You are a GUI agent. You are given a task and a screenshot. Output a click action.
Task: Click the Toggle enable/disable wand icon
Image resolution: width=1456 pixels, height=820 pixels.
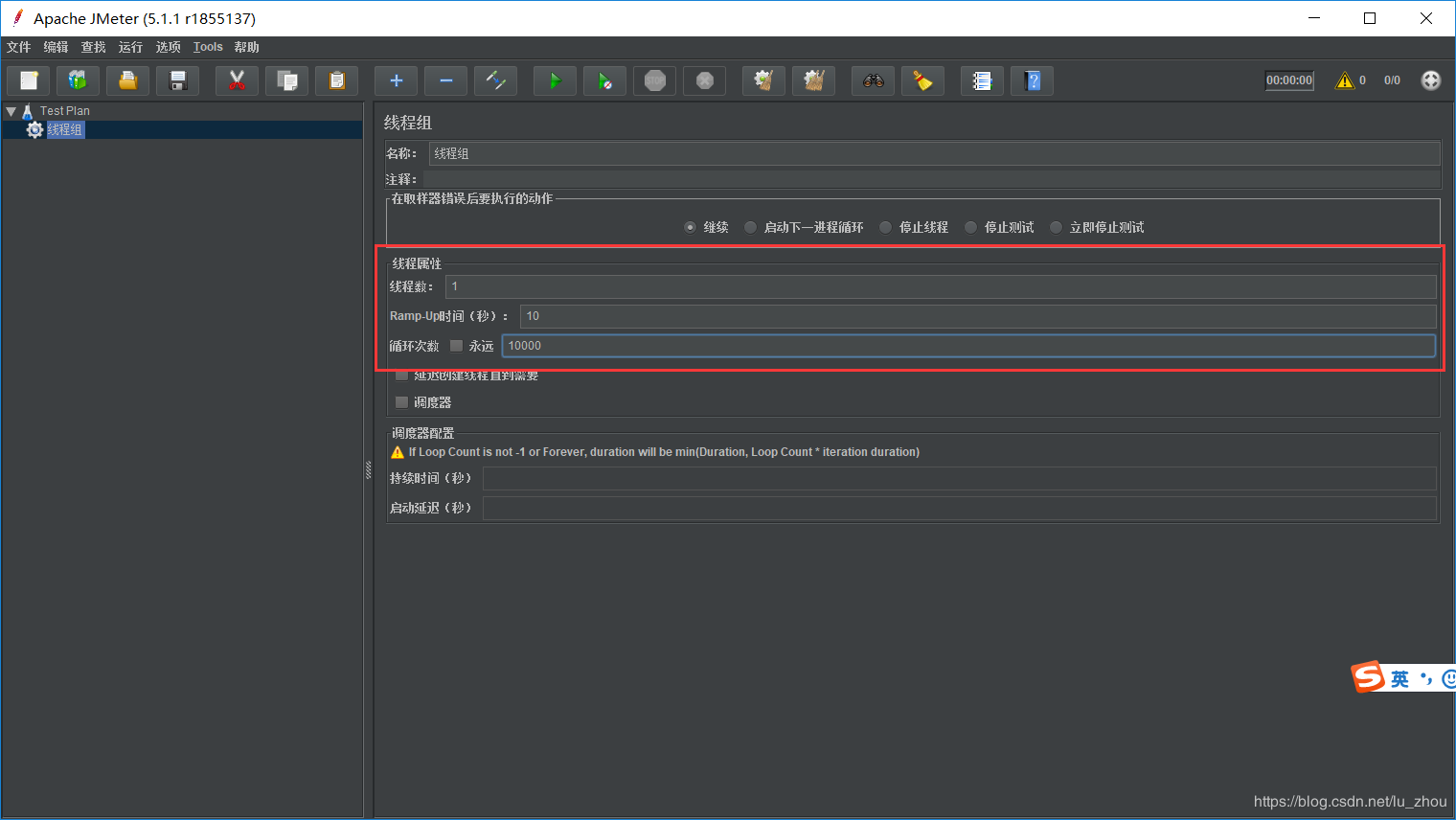496,80
